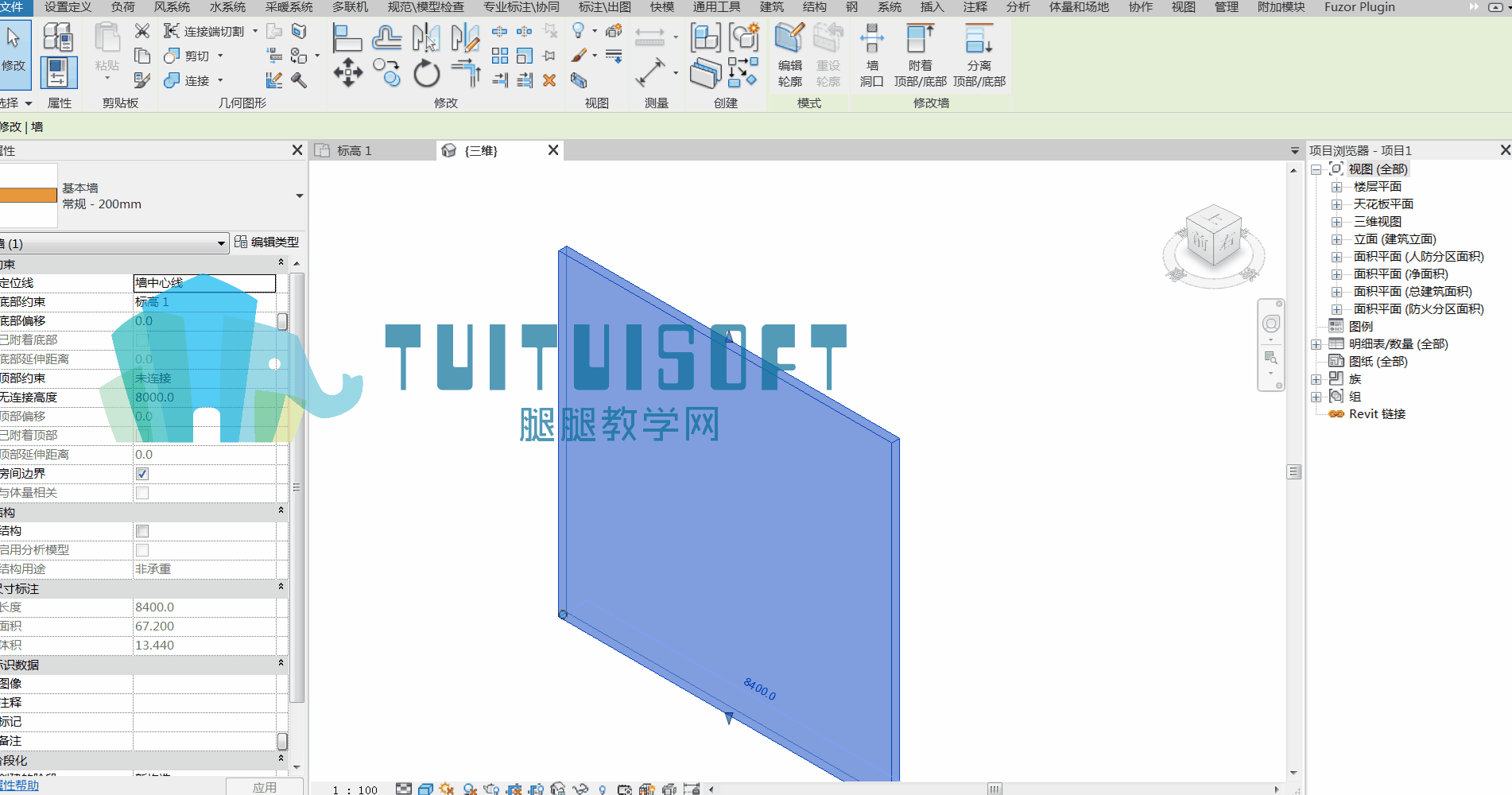Screen dimensions: 1512x795
Task: Select the Aligned Dimension measure tool
Action: (x=649, y=73)
